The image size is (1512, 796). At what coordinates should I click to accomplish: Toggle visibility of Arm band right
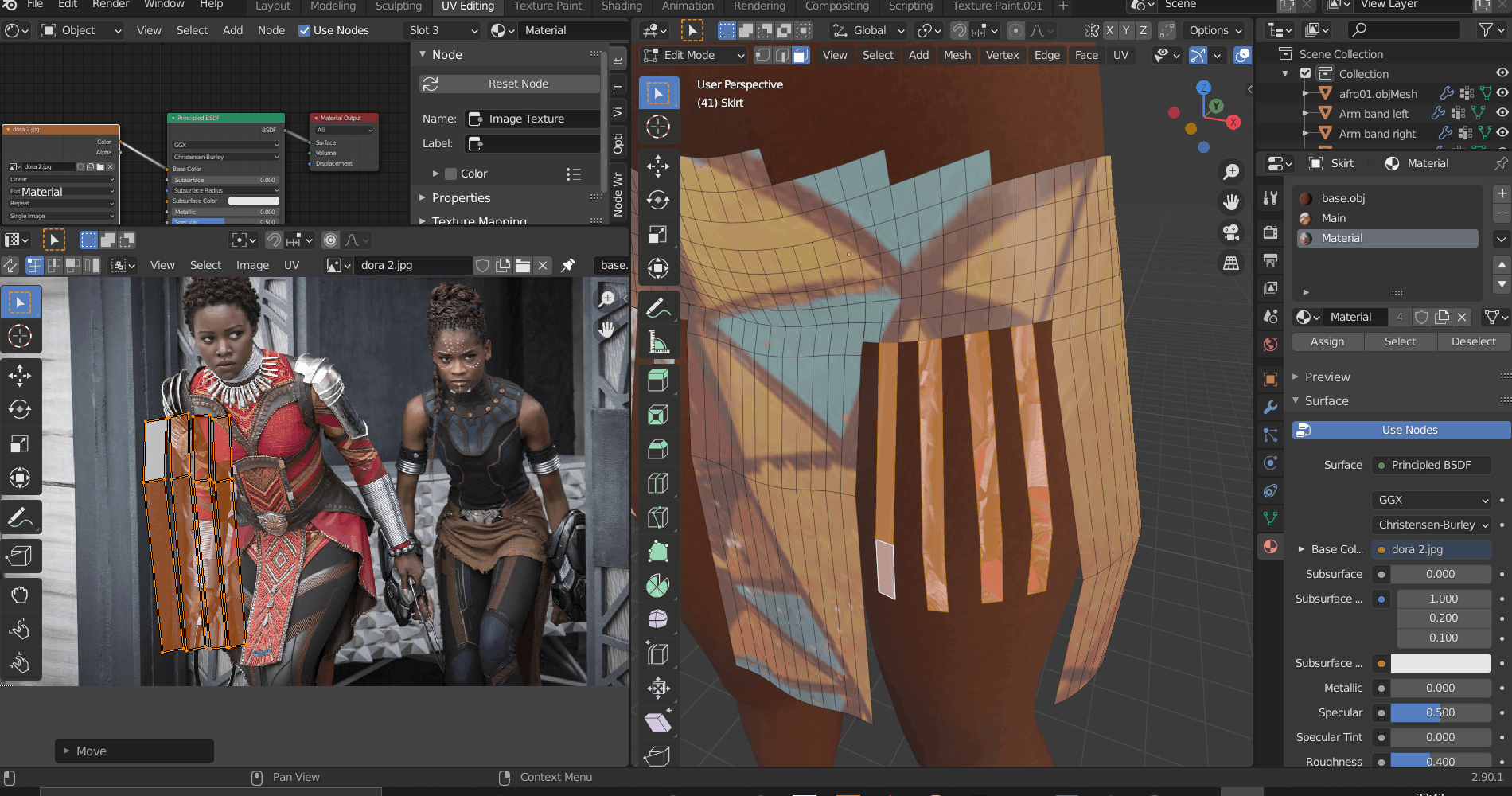point(1502,133)
